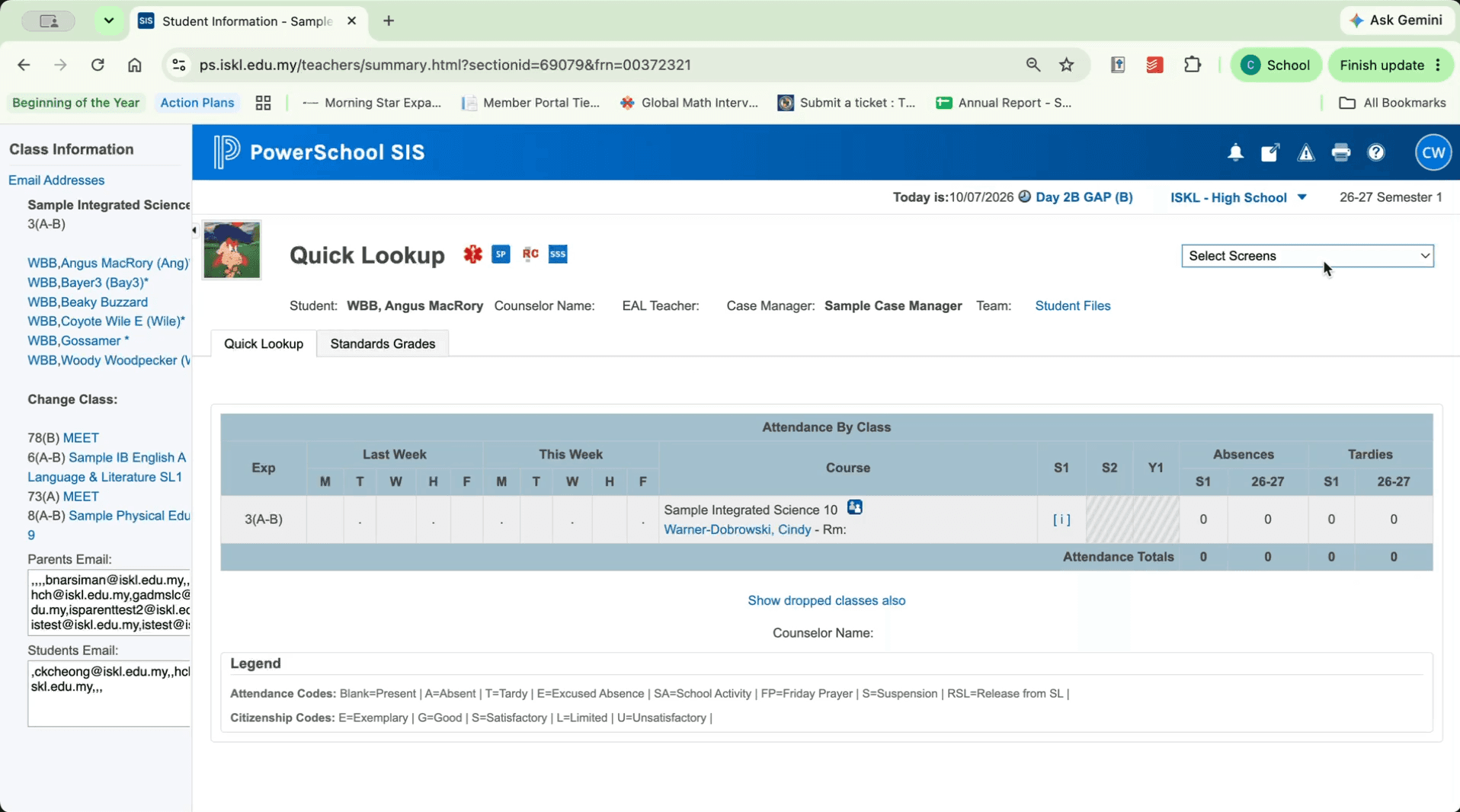
Task: Open the help question mark icon
Action: pos(1376,152)
